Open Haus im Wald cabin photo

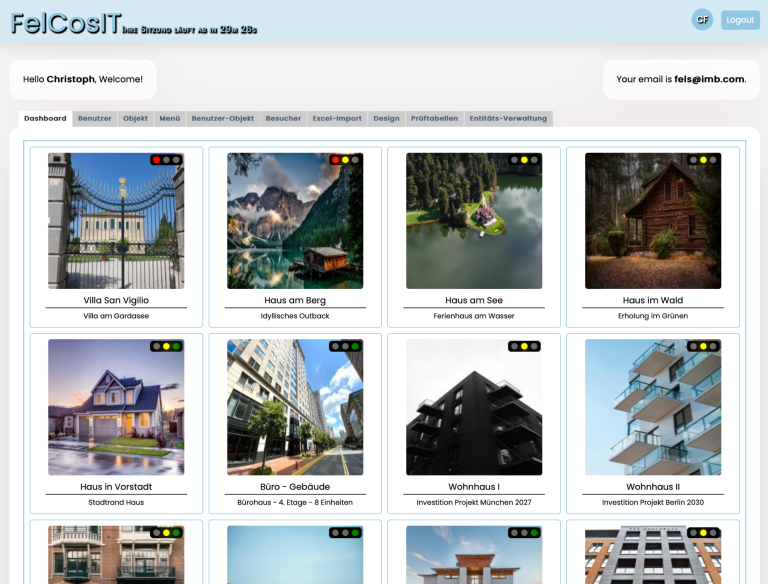[x=653, y=221]
